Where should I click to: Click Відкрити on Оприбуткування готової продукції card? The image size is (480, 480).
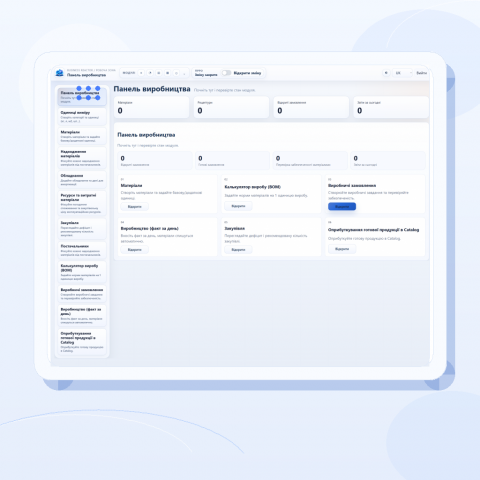(x=342, y=249)
